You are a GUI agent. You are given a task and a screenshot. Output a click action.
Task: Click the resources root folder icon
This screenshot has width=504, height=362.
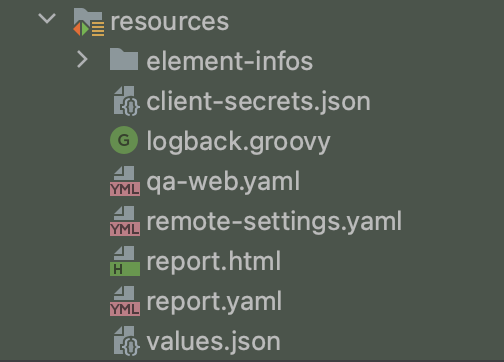88,22
